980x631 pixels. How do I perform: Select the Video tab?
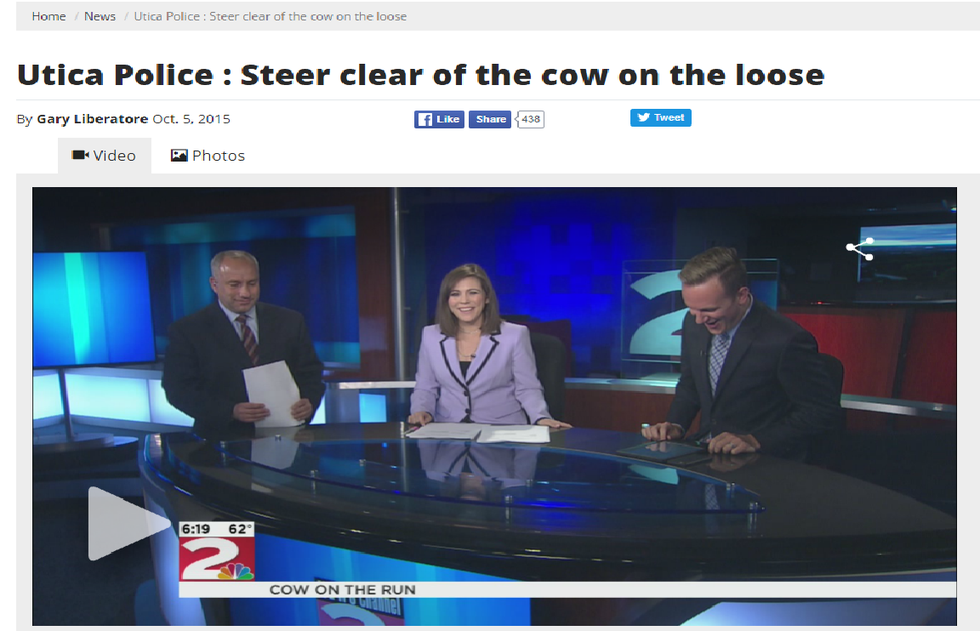tap(104, 156)
